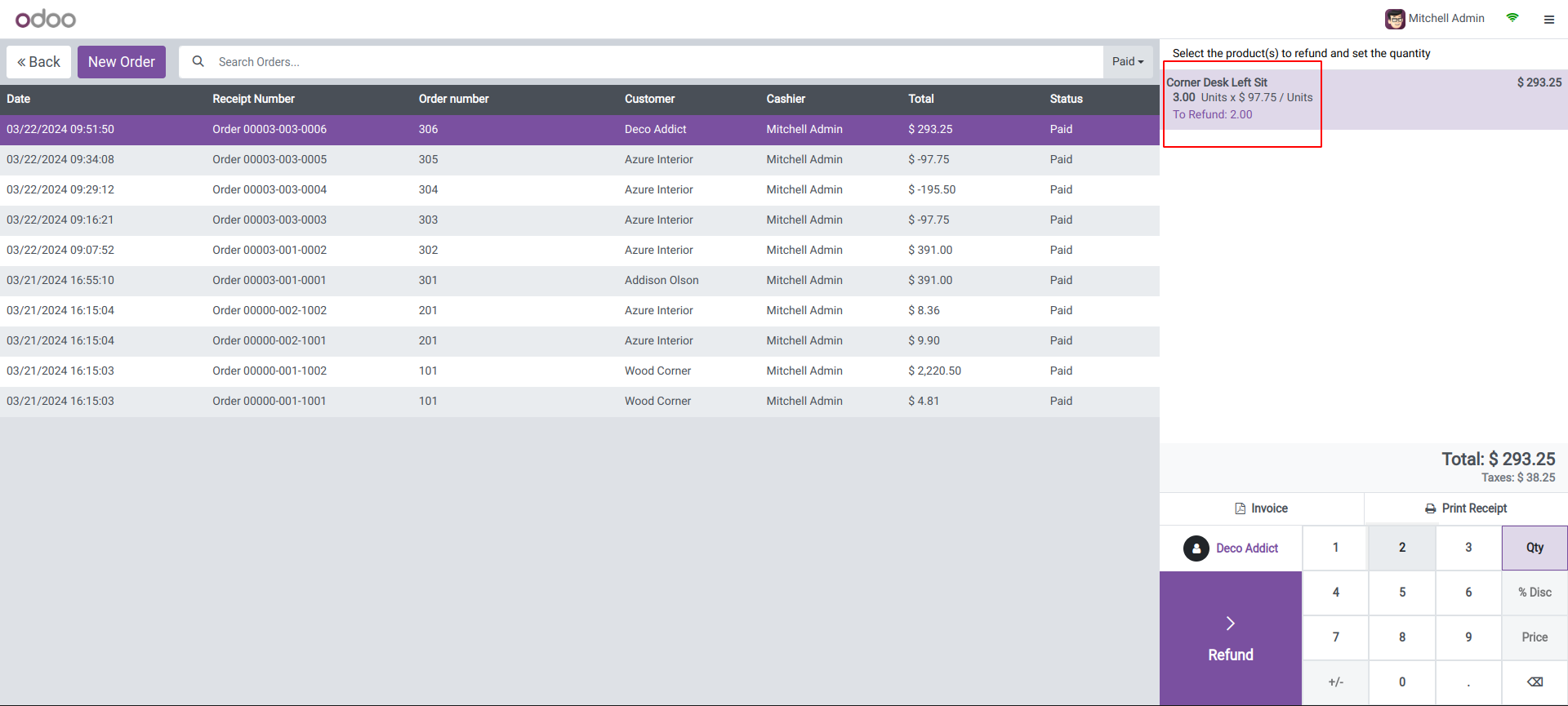Screen dimensions: 1568x706
Task: Tap numpad key 1
Action: (1335, 548)
